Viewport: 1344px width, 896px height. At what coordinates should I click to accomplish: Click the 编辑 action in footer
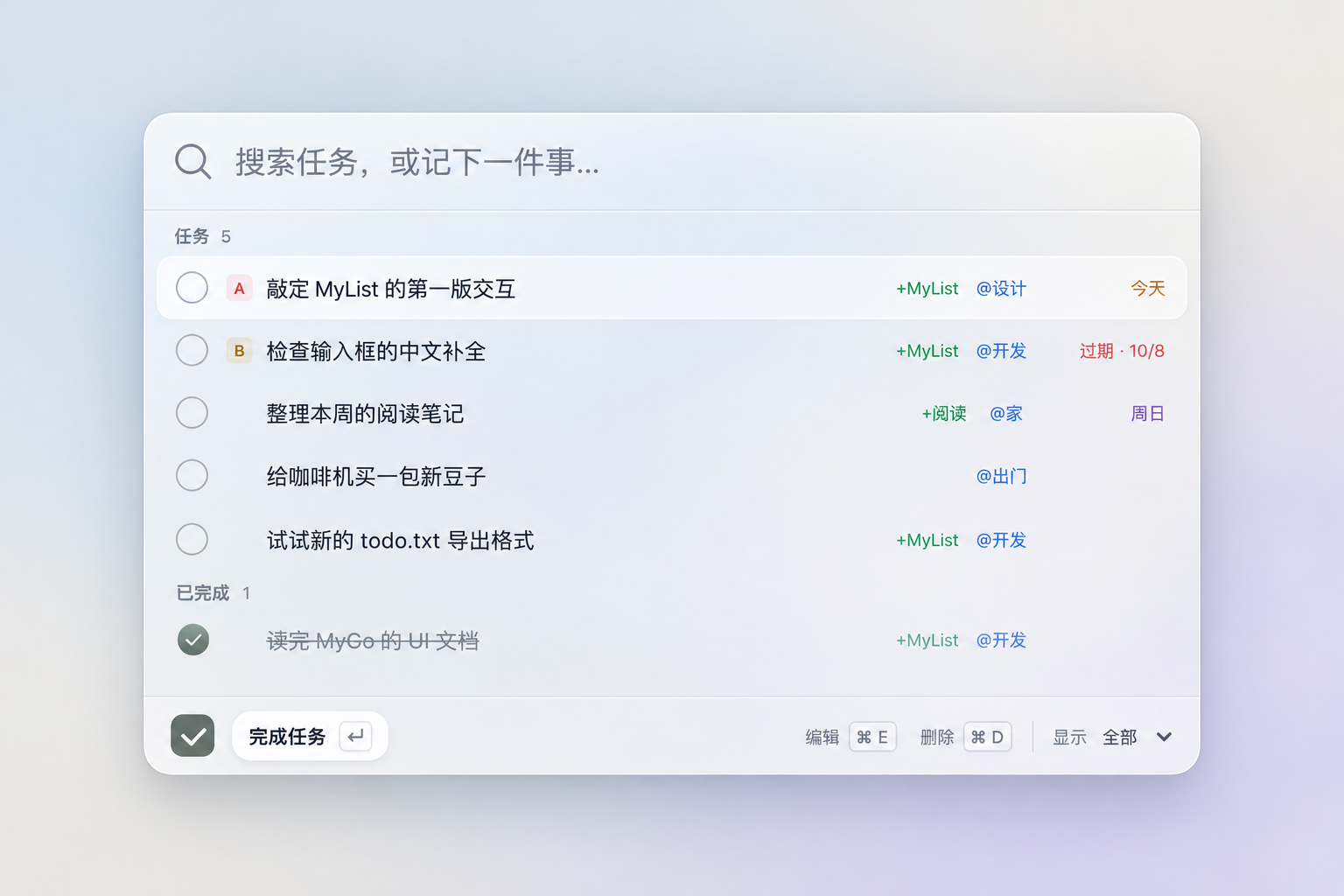pyautogui.click(x=822, y=738)
